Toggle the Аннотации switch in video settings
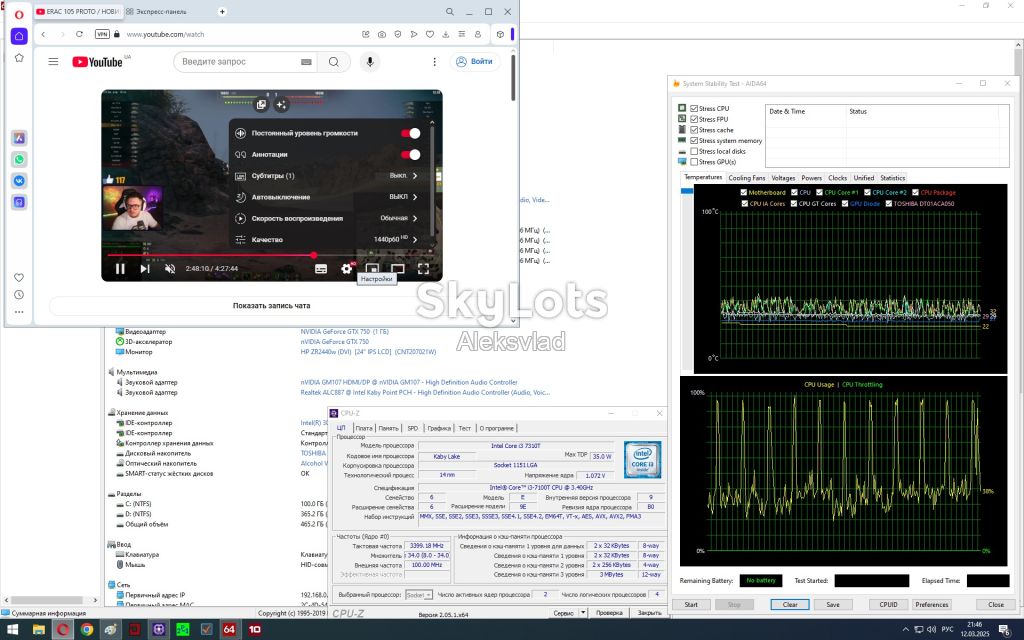Screen dimensions: 1024x640 411,155
